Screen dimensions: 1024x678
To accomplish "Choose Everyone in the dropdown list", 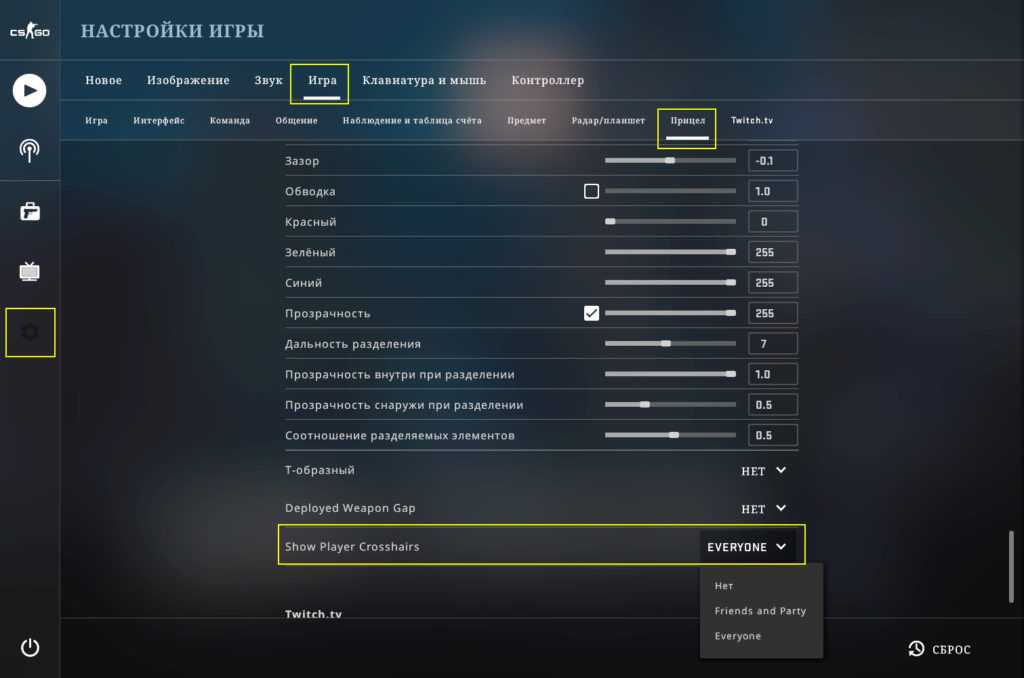I will click(737, 636).
